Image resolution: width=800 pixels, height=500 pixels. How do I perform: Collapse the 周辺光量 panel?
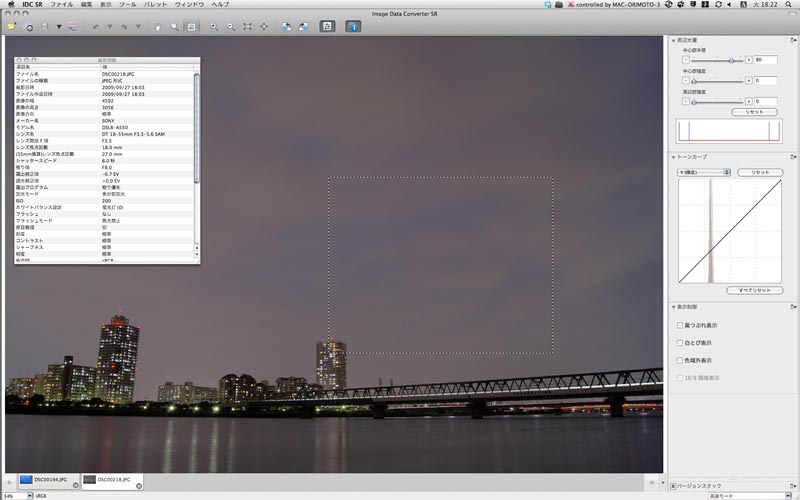click(x=673, y=40)
